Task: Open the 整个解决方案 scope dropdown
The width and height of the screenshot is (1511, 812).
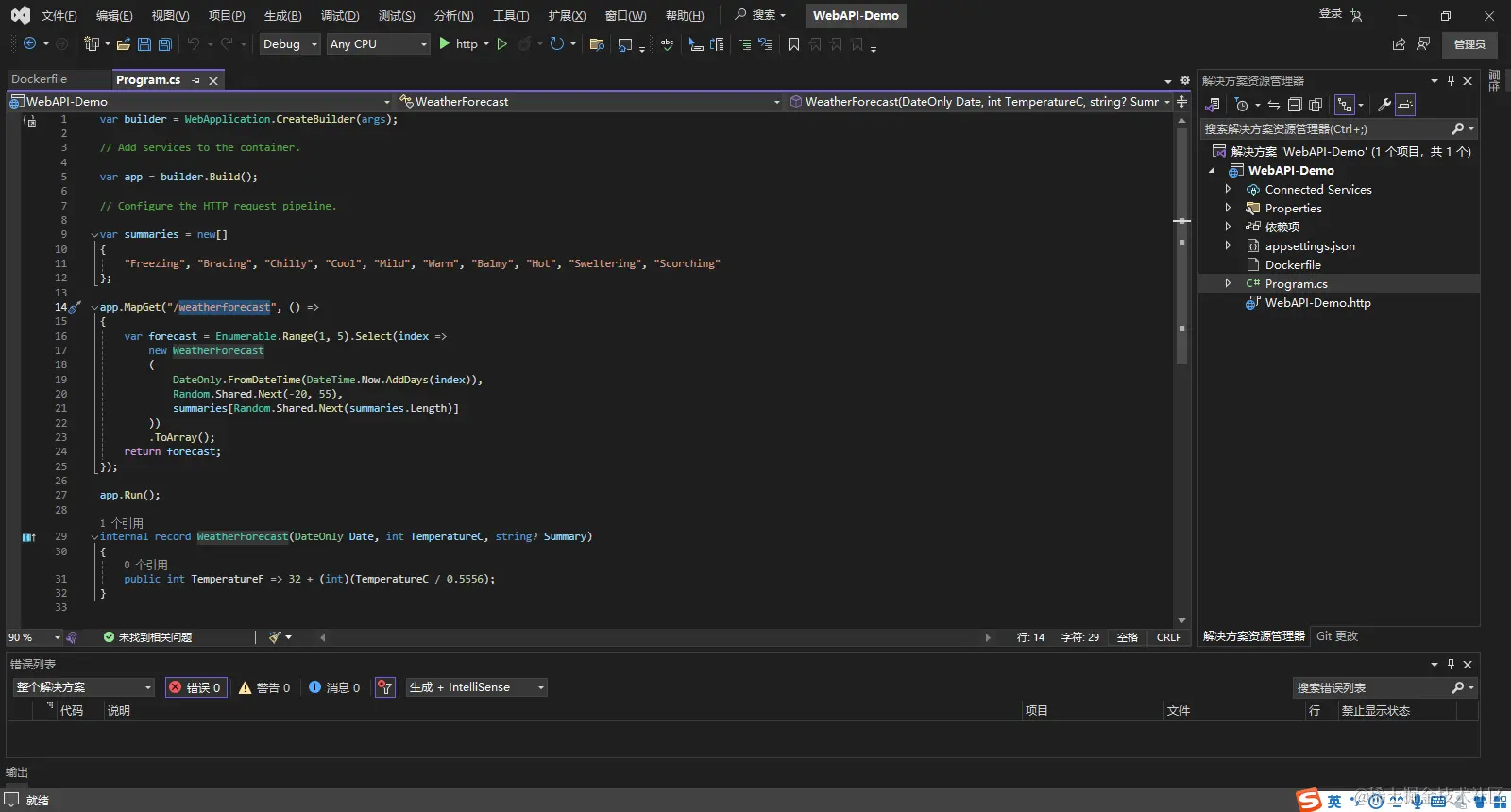Action: coord(83,687)
